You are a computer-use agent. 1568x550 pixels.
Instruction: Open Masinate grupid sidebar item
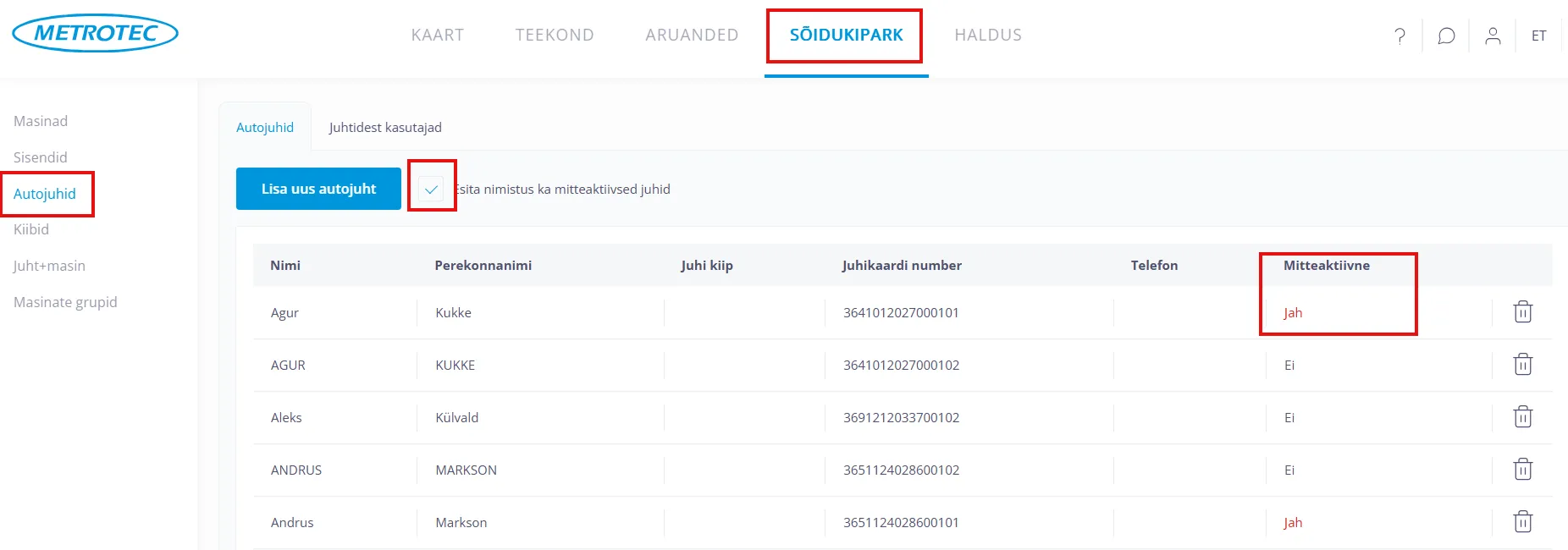(x=65, y=302)
